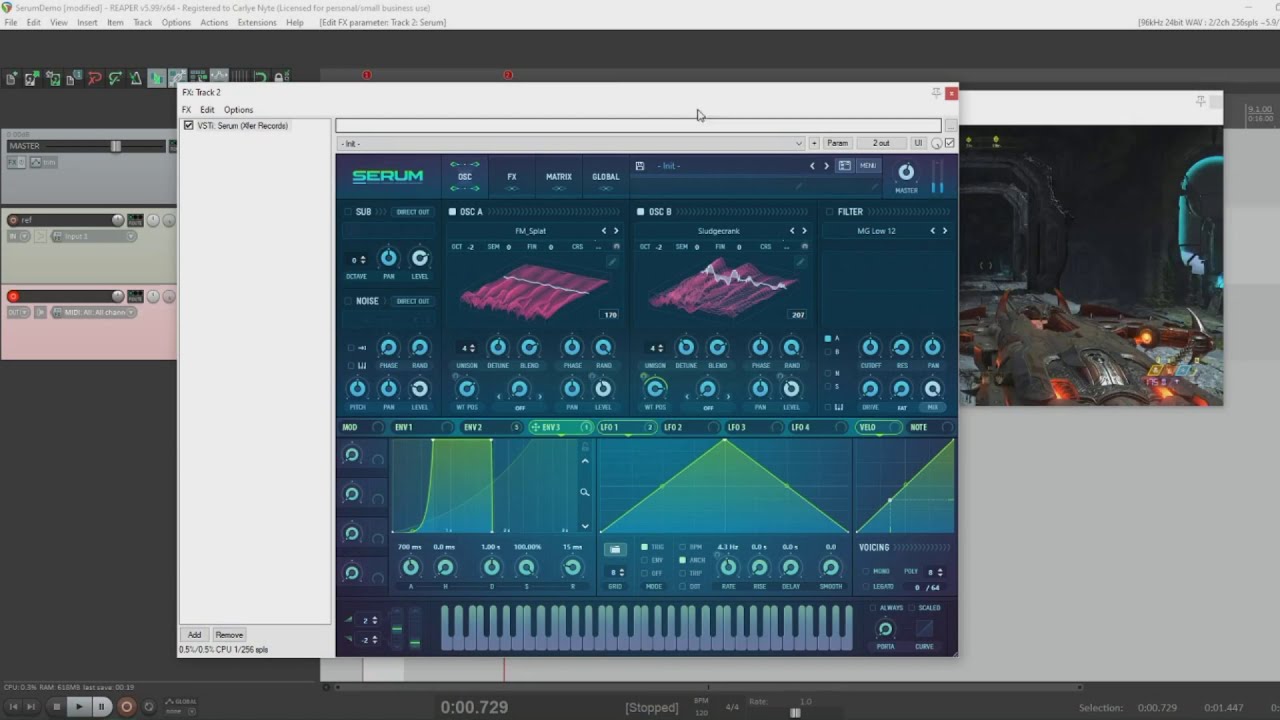1280x720 pixels.
Task: Click the playback rate slider
Action: coord(796,713)
